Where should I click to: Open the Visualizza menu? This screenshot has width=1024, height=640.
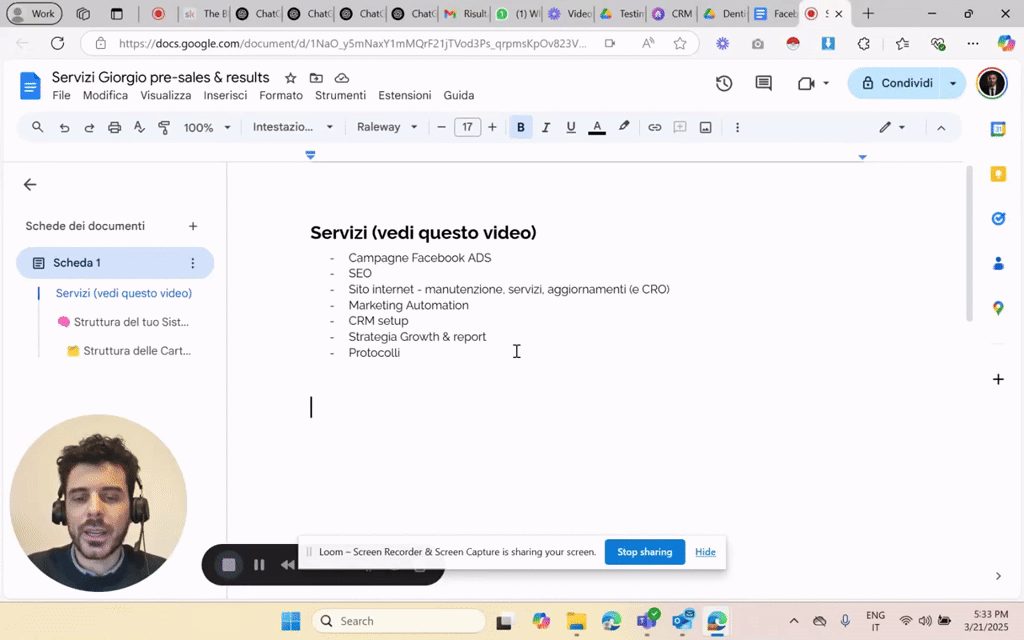pos(166,95)
